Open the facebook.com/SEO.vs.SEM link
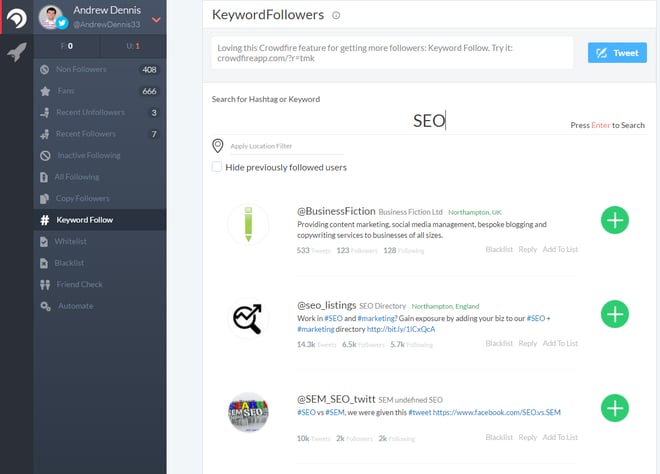Screen dimensions: 660x474 497,412
